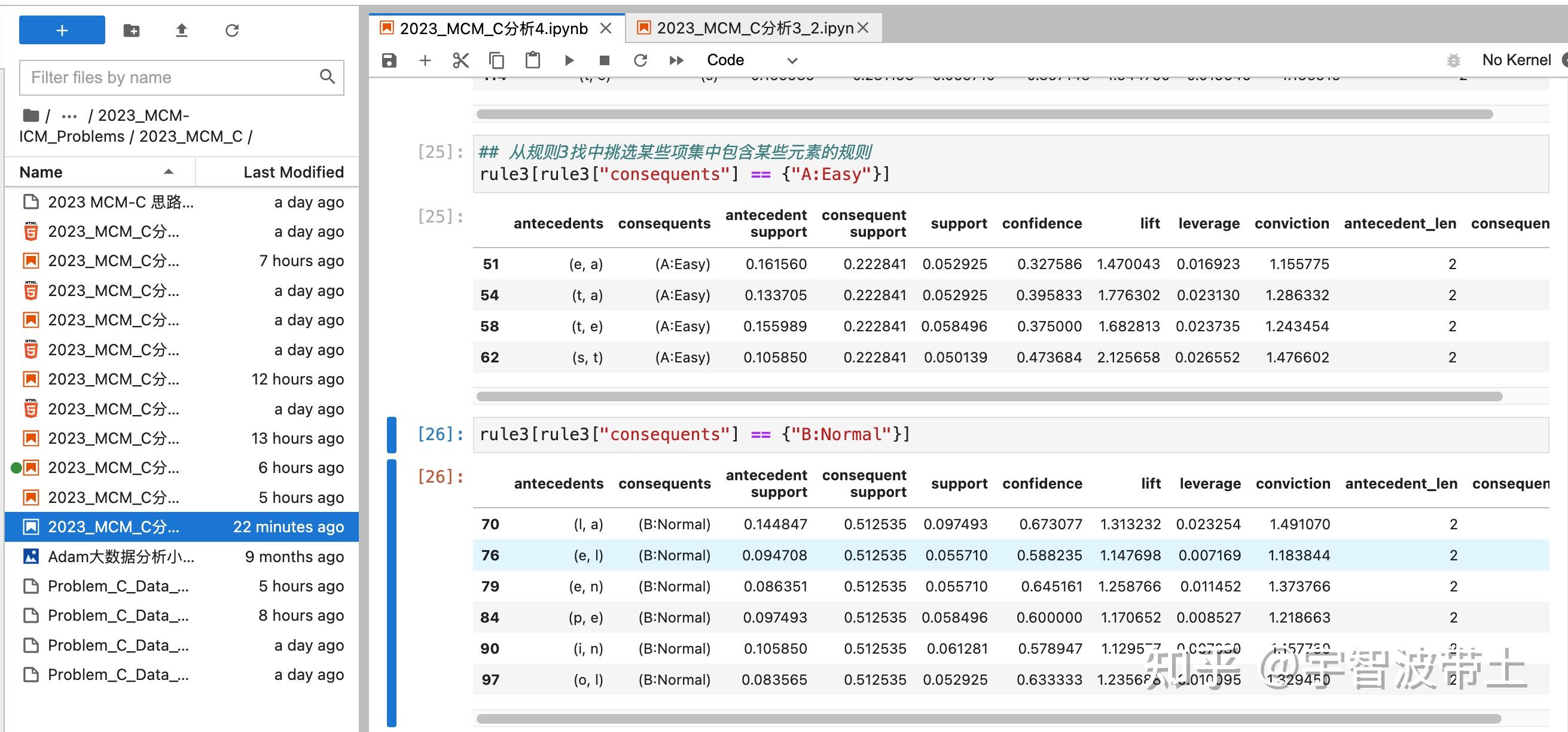Refresh the file list
This screenshot has height=732, width=1568.
(x=232, y=30)
